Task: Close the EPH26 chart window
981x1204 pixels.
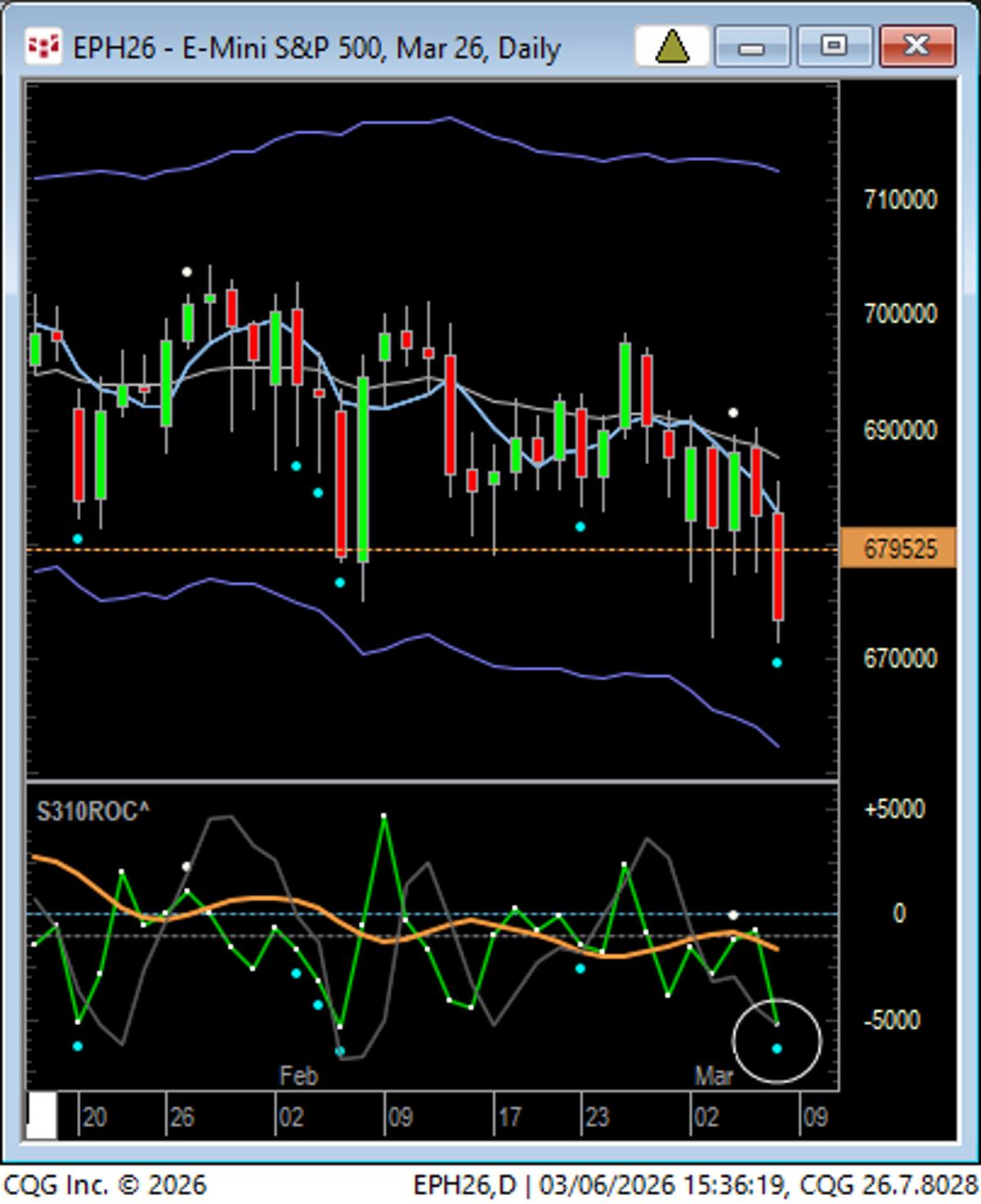Action: point(916,46)
